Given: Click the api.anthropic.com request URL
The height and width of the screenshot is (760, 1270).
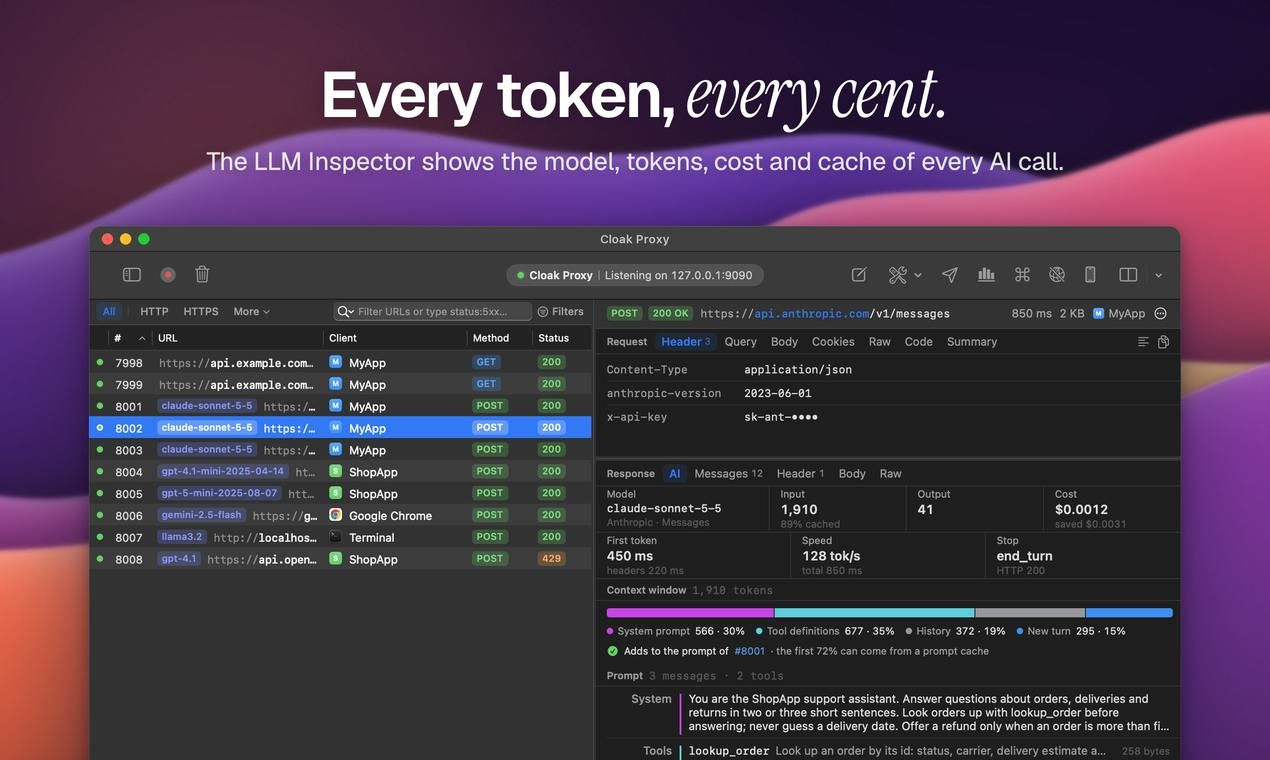Looking at the screenshot, I should [x=825, y=313].
